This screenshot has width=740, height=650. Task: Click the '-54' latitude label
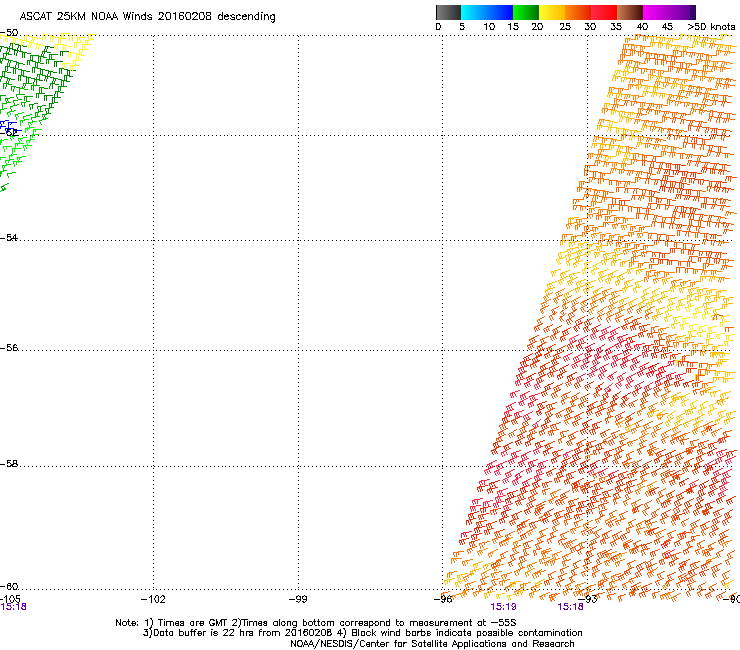[9, 237]
